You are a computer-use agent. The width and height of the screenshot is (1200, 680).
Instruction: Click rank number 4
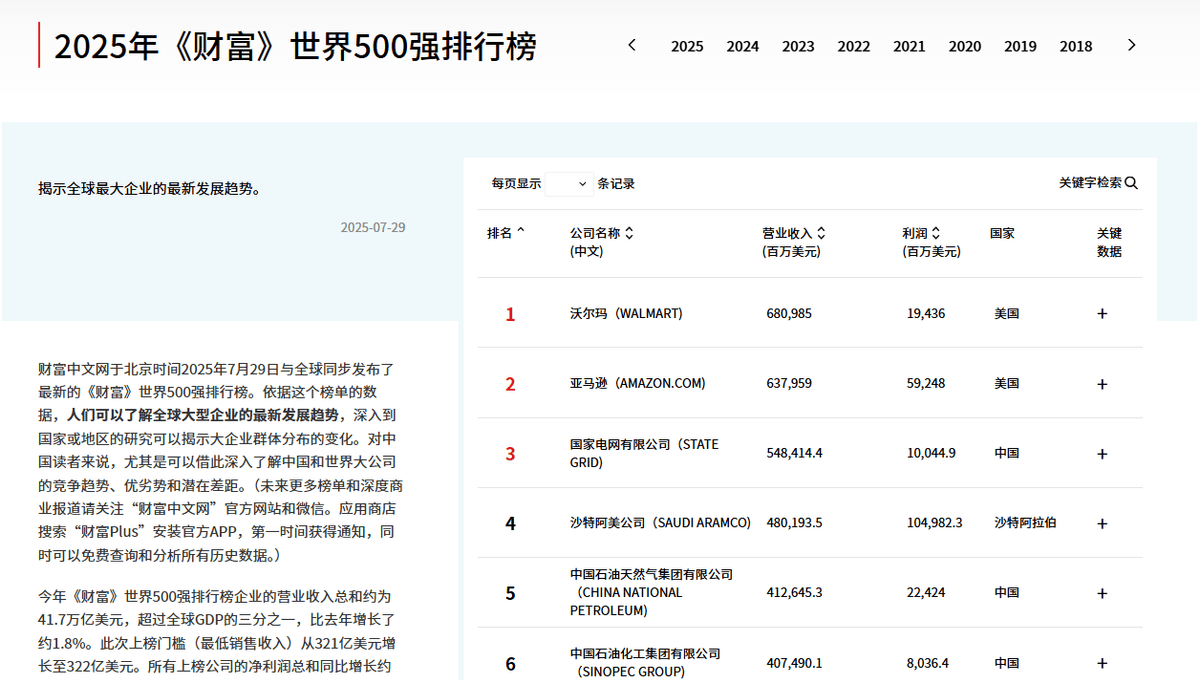pos(510,524)
